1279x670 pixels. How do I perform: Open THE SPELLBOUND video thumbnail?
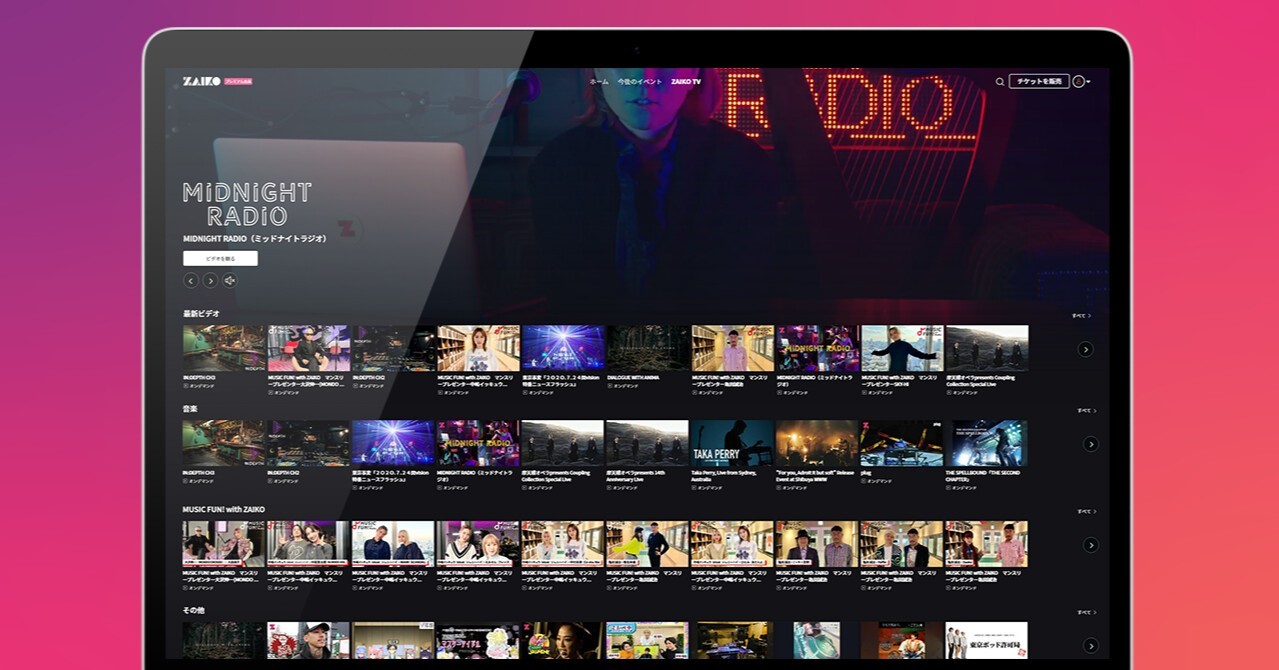point(986,443)
